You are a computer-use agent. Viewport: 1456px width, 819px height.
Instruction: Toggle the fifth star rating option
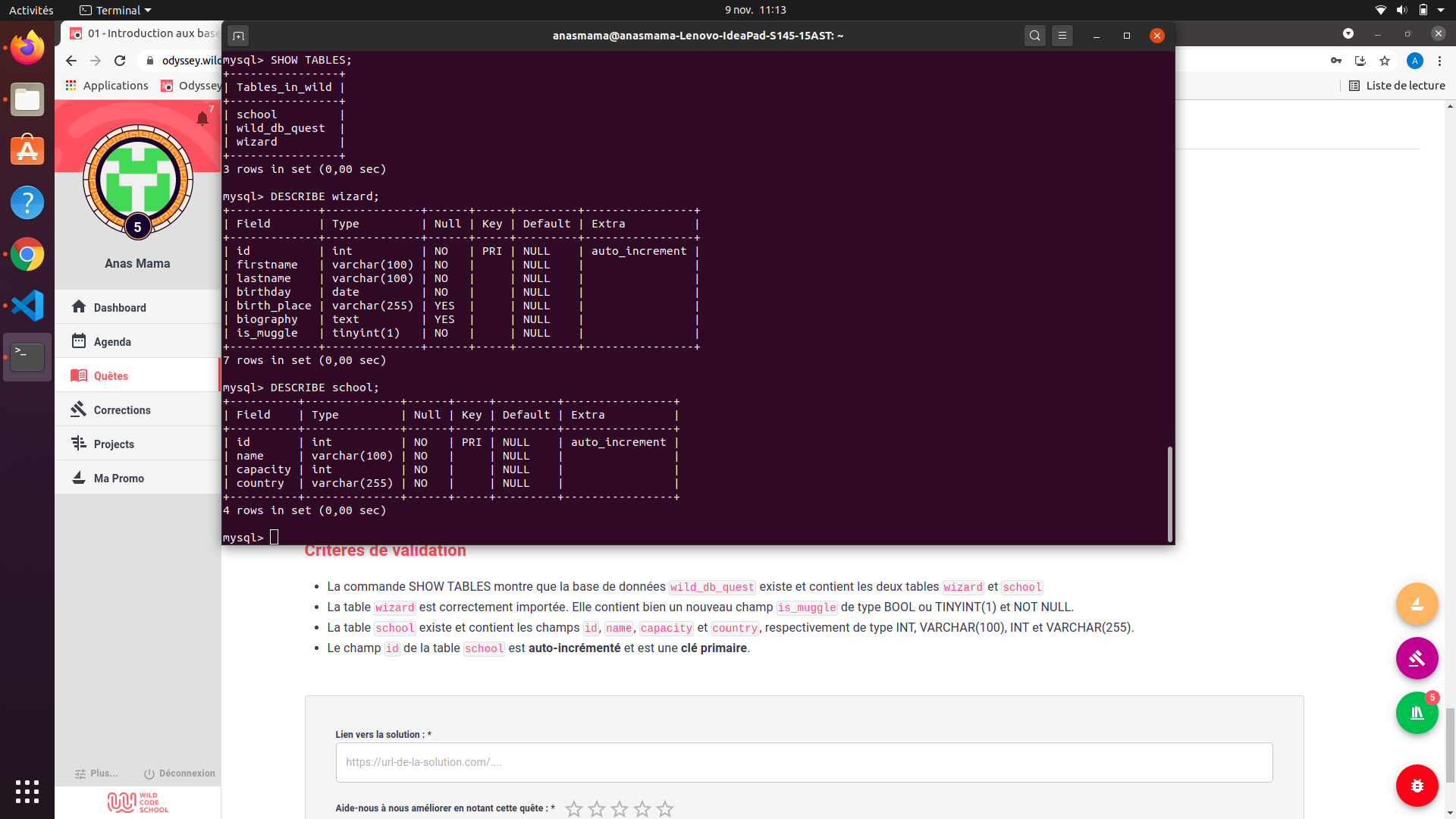pyautogui.click(x=664, y=808)
